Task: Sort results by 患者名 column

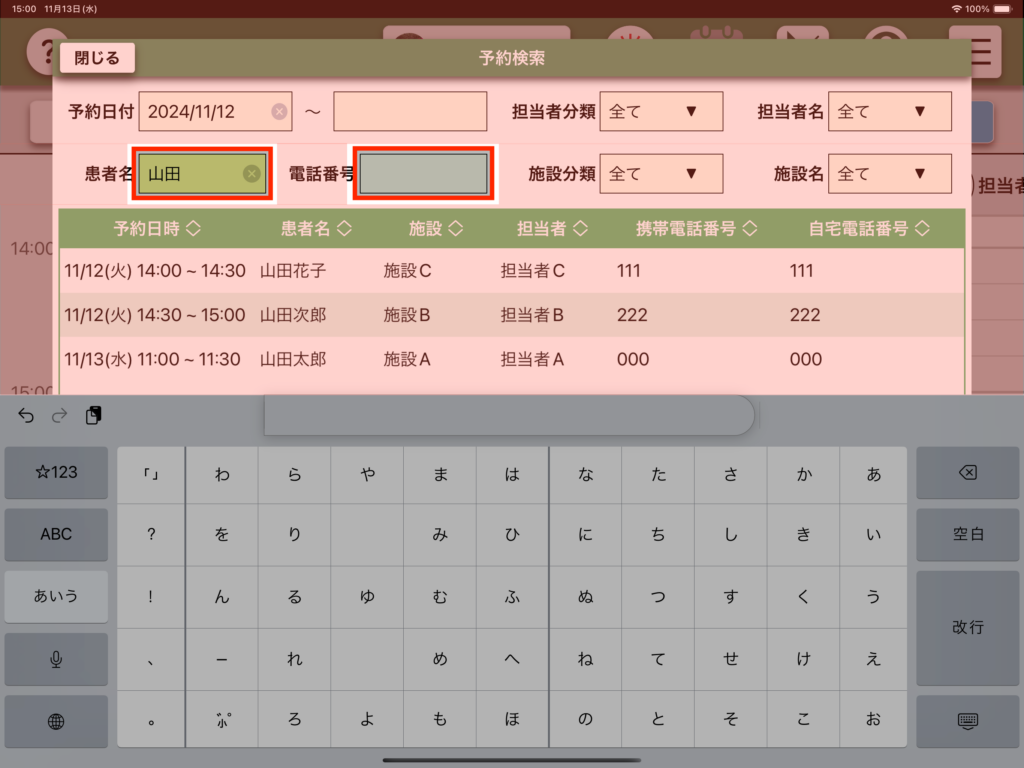Action: point(316,229)
